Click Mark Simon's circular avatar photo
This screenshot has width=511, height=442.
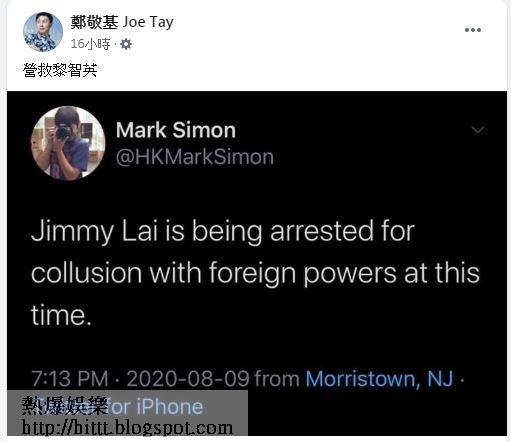tap(68, 143)
